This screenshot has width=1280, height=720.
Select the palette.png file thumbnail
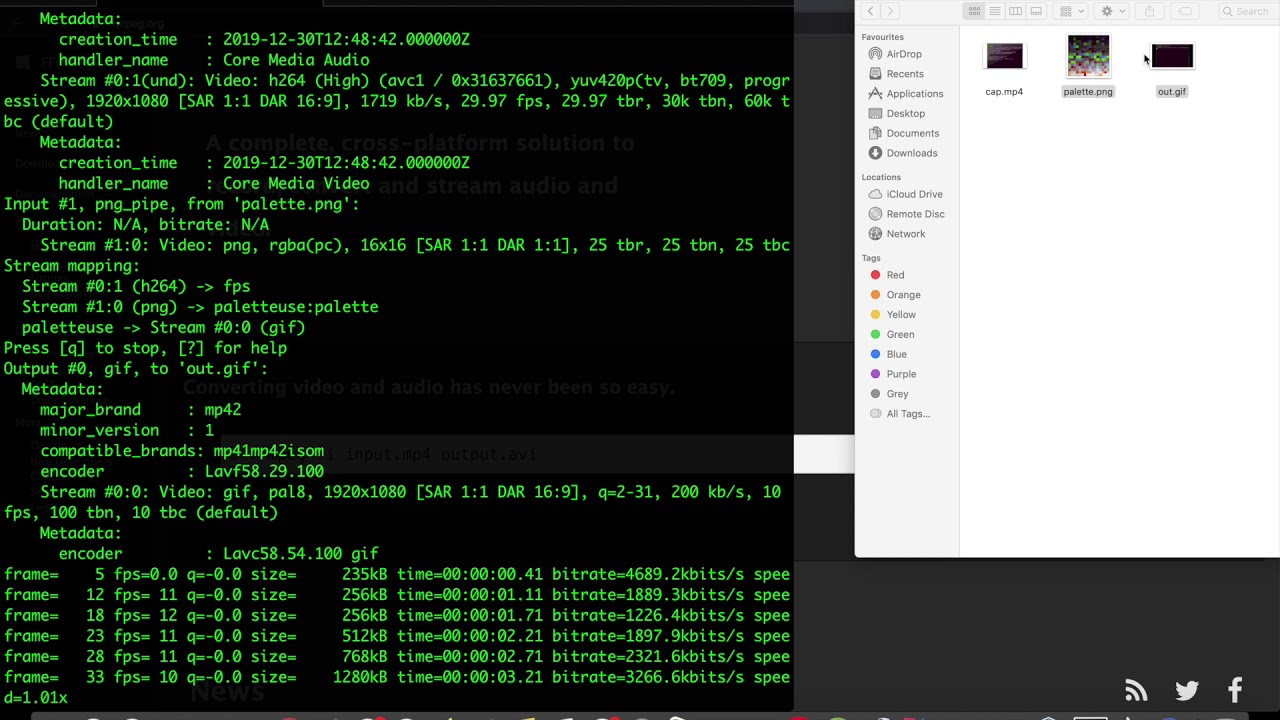pyautogui.click(x=1088, y=56)
